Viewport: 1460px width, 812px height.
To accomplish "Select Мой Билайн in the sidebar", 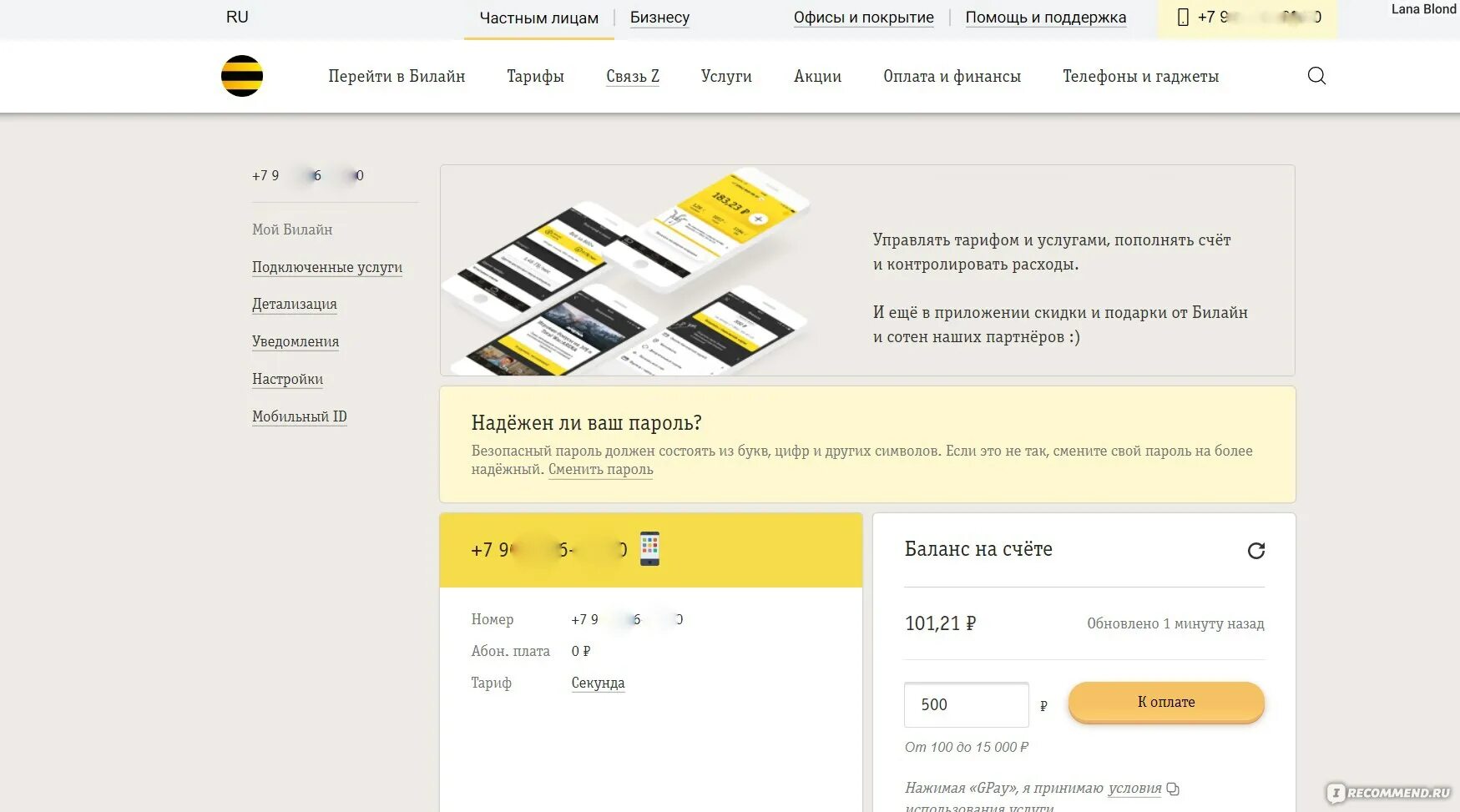I will click(292, 229).
